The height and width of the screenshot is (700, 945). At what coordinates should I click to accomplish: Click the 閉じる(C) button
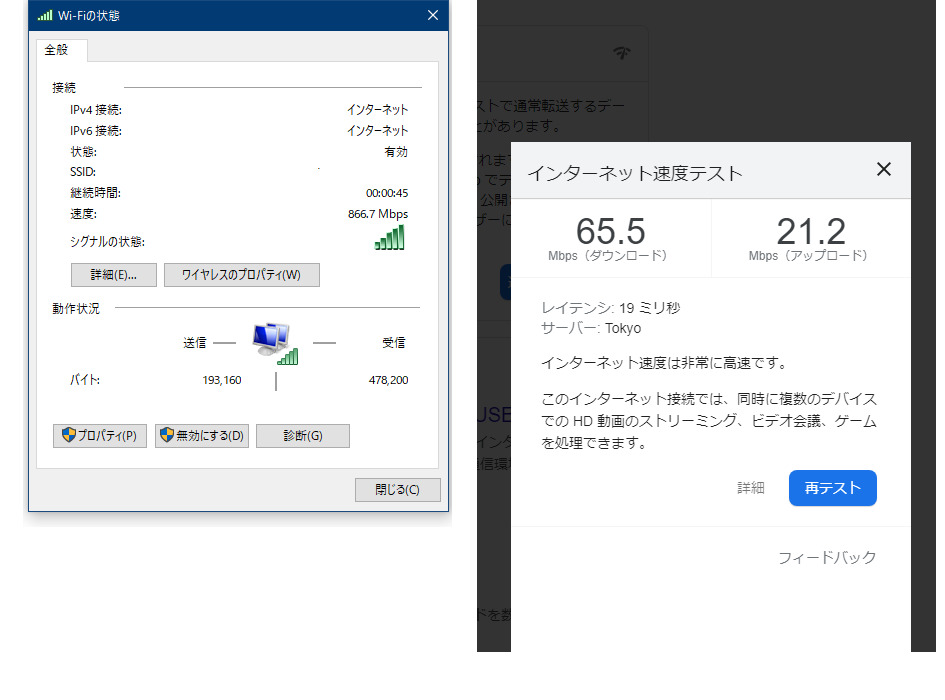pyautogui.click(x=398, y=490)
